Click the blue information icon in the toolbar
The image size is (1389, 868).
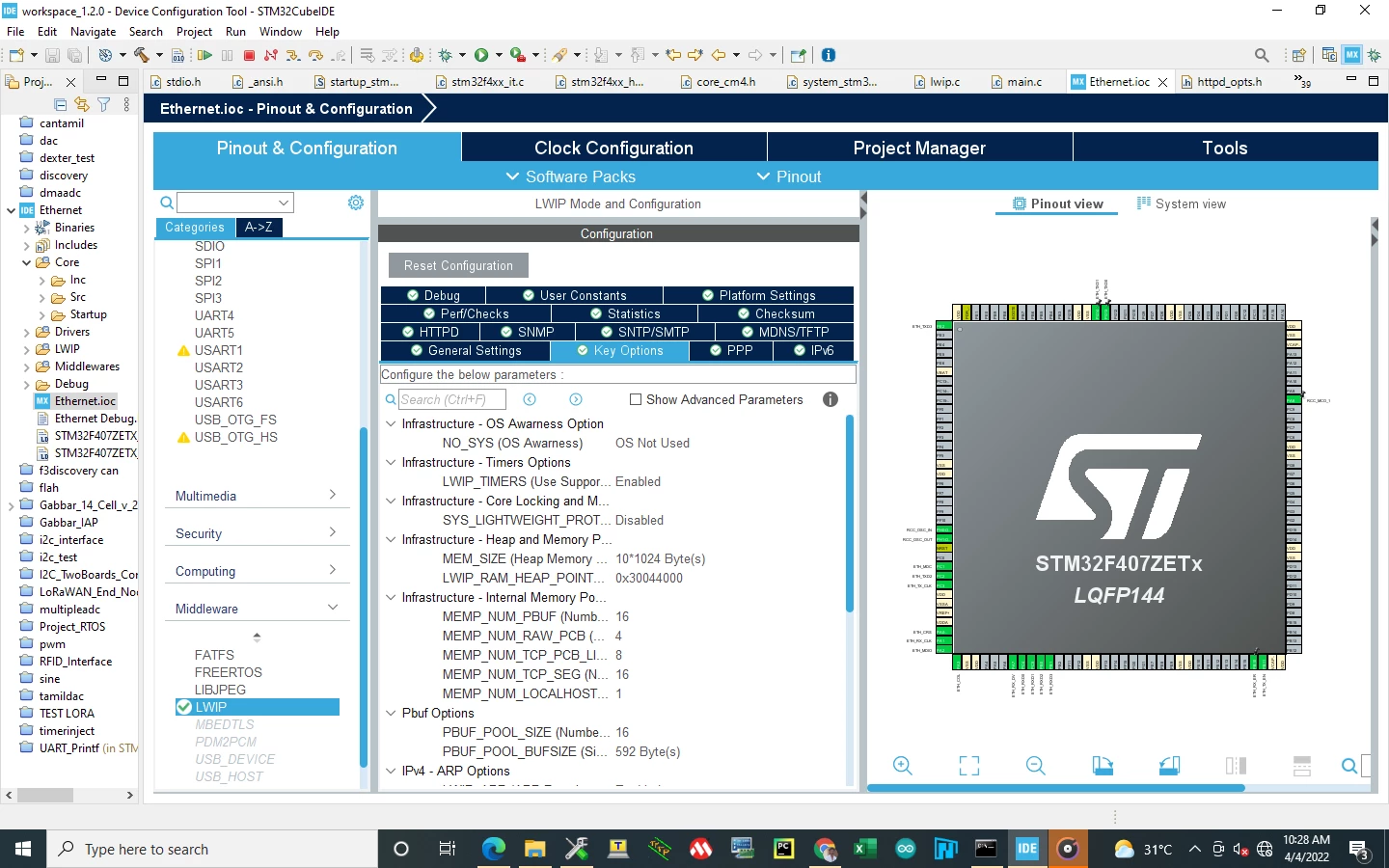pos(829,55)
